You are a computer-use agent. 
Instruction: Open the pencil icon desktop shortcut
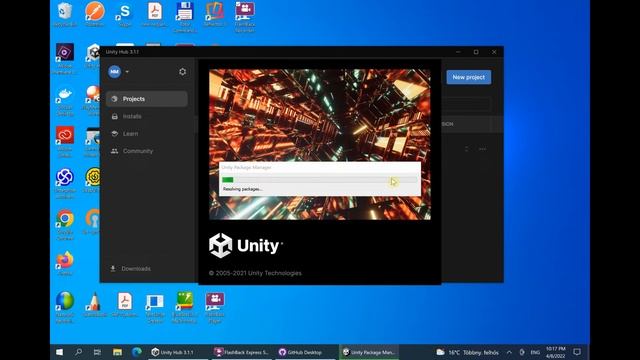(x=95, y=304)
